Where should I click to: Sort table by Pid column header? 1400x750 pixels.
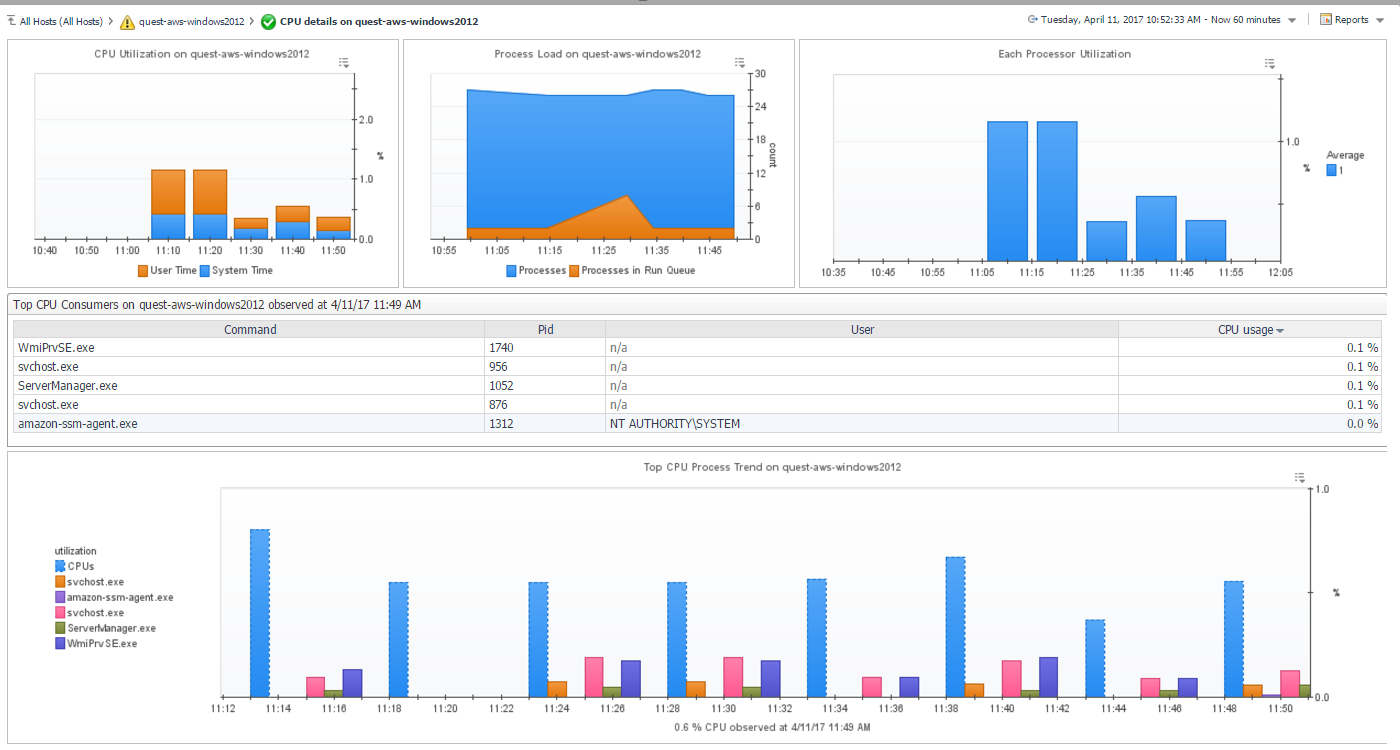coord(545,329)
